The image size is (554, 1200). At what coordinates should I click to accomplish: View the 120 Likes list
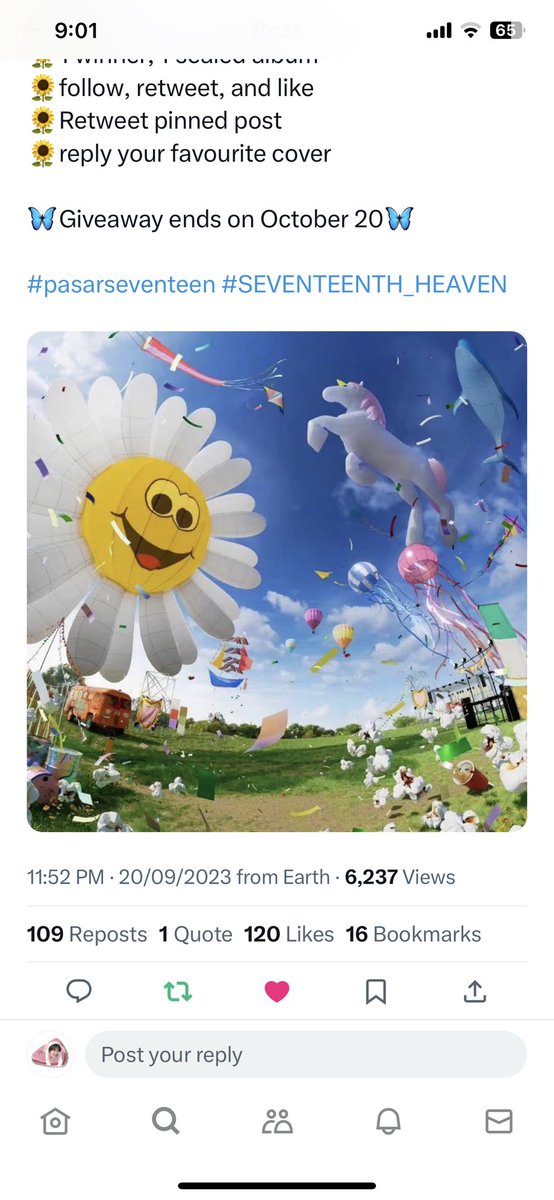(x=289, y=934)
